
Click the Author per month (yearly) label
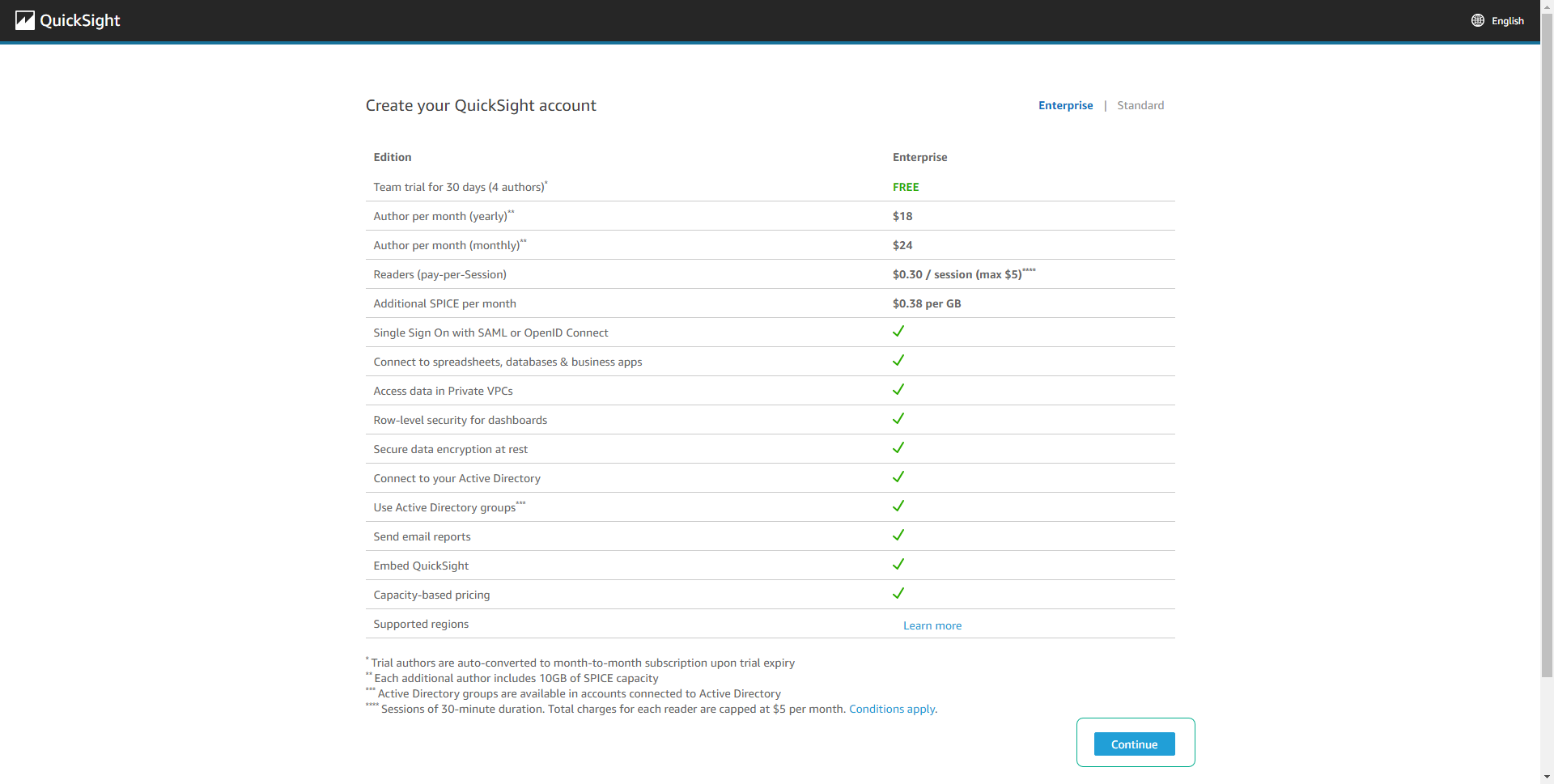444,215
